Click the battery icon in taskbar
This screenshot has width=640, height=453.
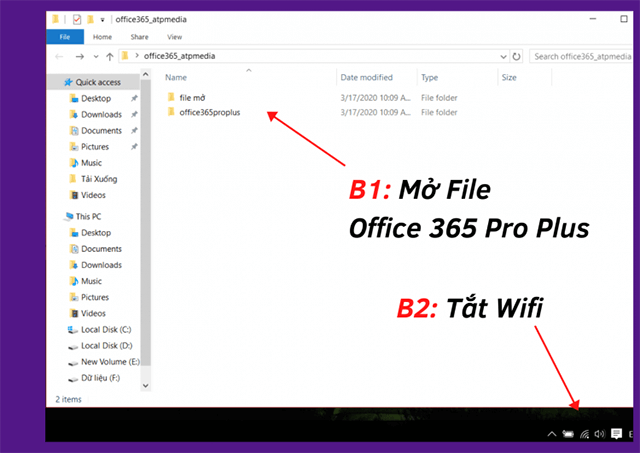coord(568,434)
